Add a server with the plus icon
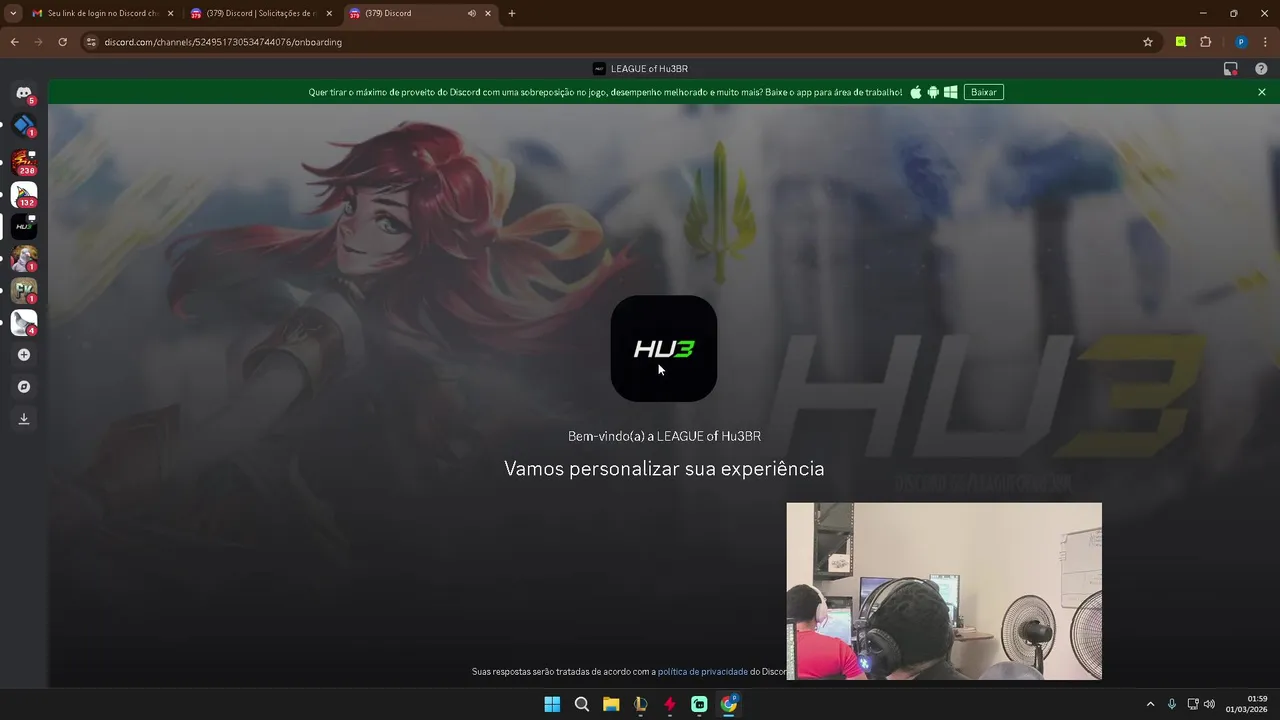 [24, 354]
